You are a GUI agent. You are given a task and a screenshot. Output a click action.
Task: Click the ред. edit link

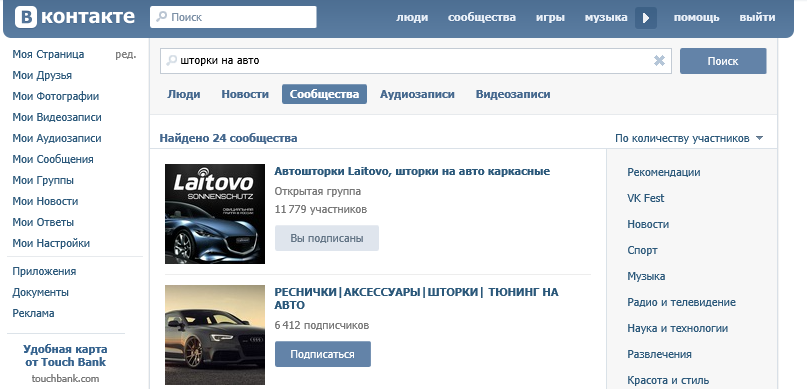tap(126, 55)
